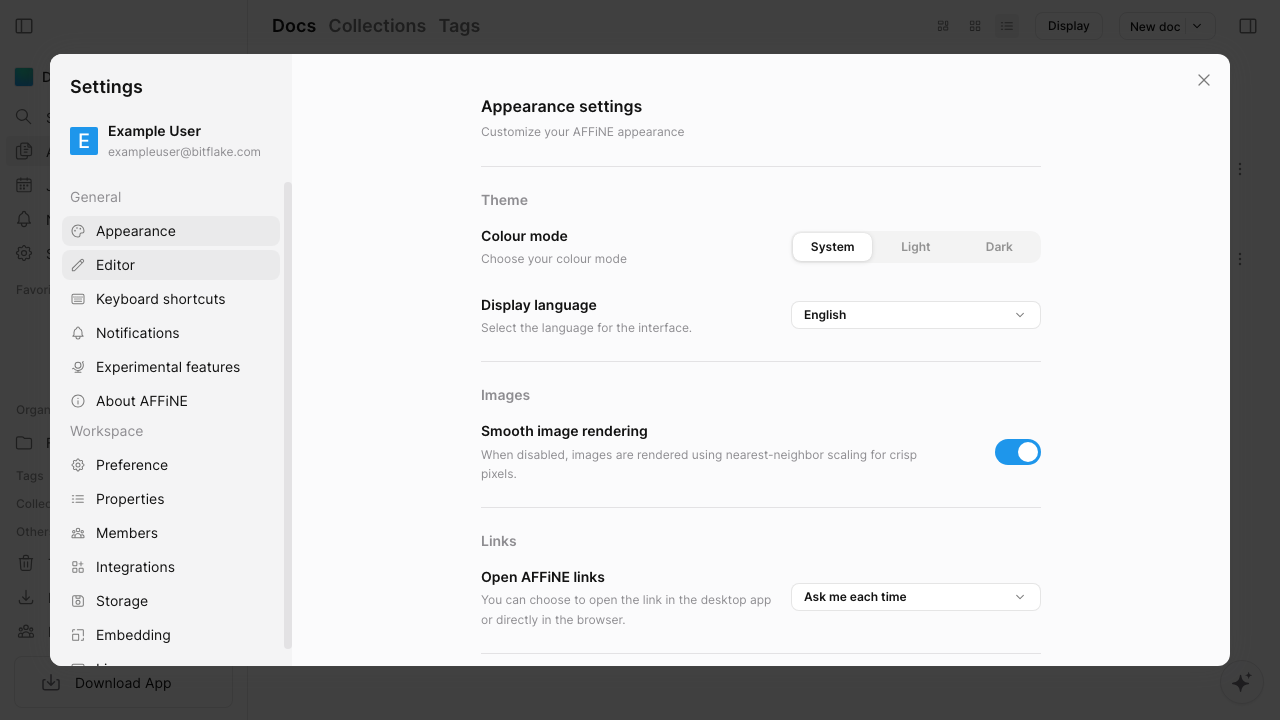Screen dimensions: 1280x720
Task: Open the About AFFiNE section
Action: [x=171, y=401]
